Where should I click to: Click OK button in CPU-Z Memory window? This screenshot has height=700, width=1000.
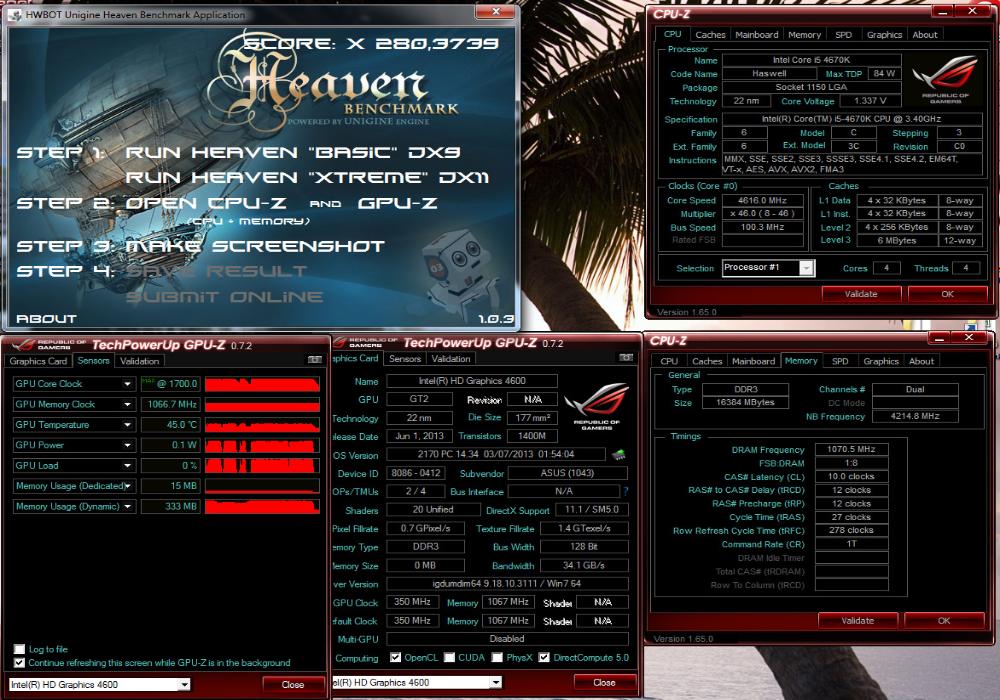(944, 620)
